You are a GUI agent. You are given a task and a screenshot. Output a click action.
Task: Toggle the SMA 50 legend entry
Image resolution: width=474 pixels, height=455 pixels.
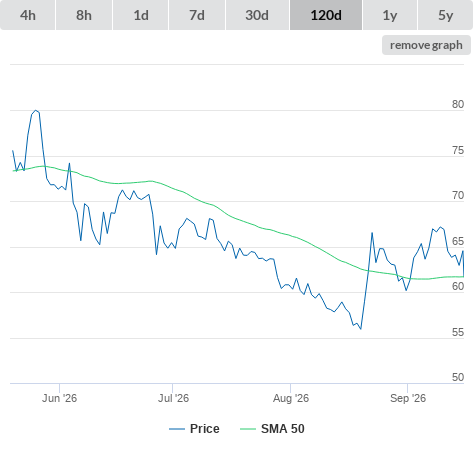(283, 429)
